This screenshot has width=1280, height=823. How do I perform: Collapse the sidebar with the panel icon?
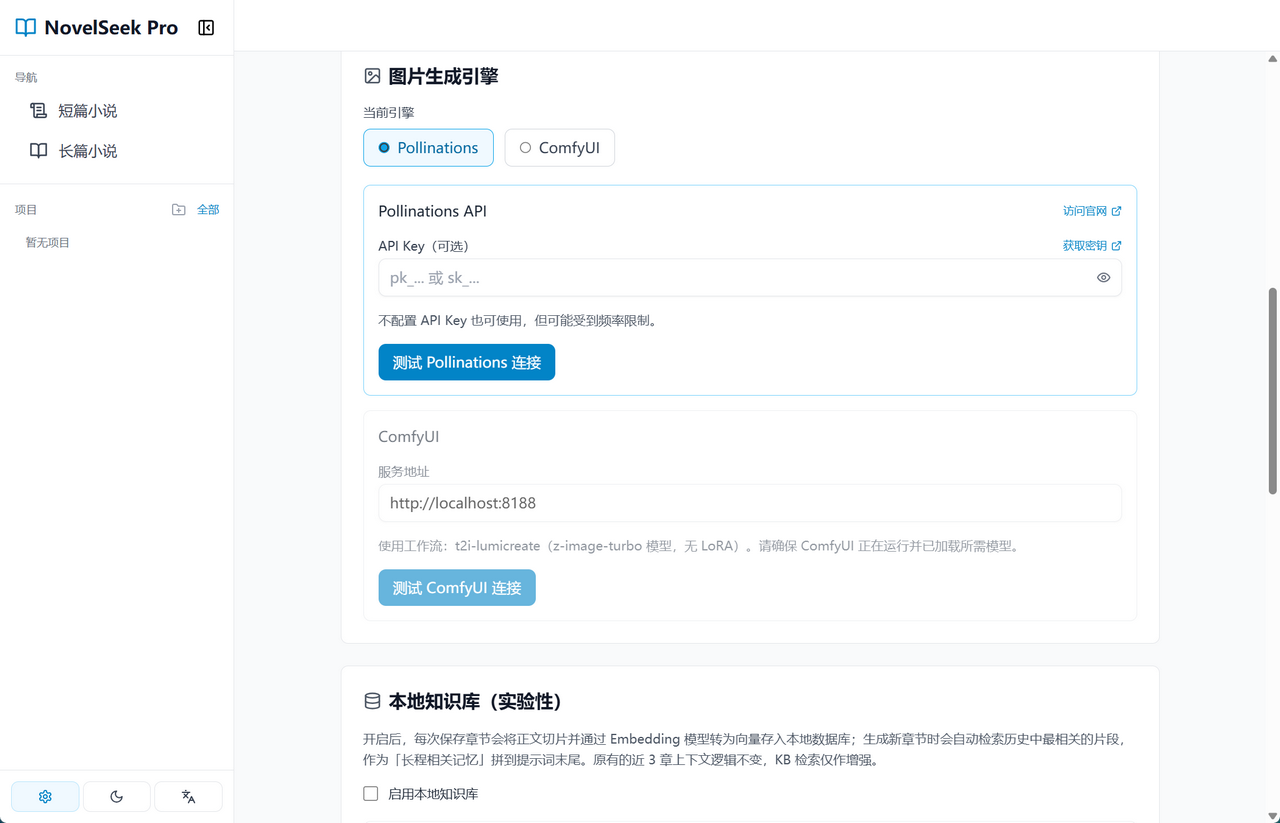click(x=206, y=27)
